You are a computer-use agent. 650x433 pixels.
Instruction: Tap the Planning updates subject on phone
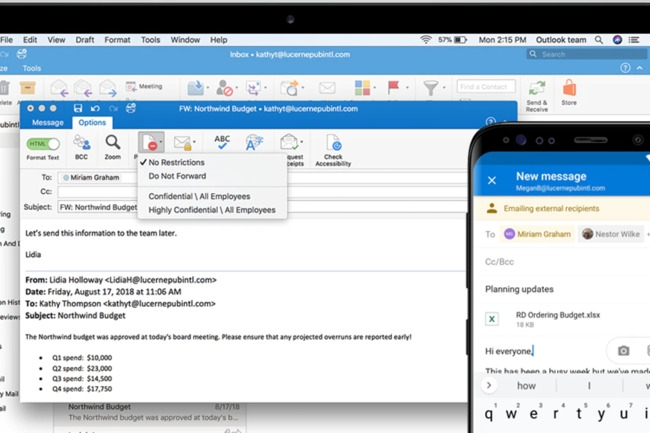519,289
